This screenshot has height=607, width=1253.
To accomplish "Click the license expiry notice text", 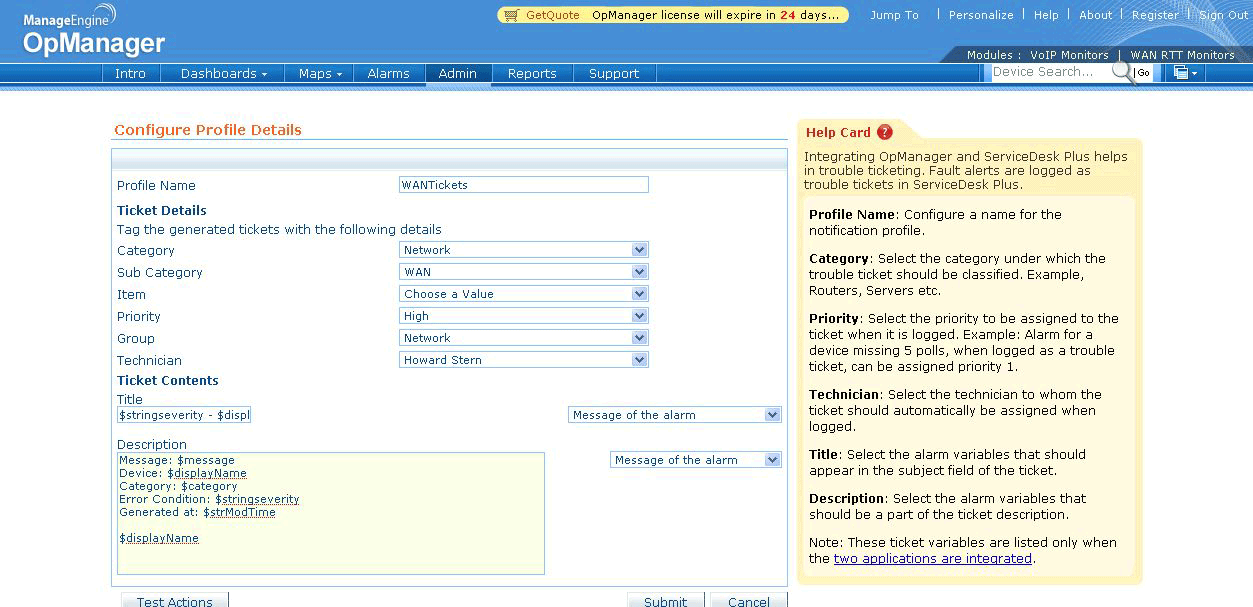I will [715, 15].
